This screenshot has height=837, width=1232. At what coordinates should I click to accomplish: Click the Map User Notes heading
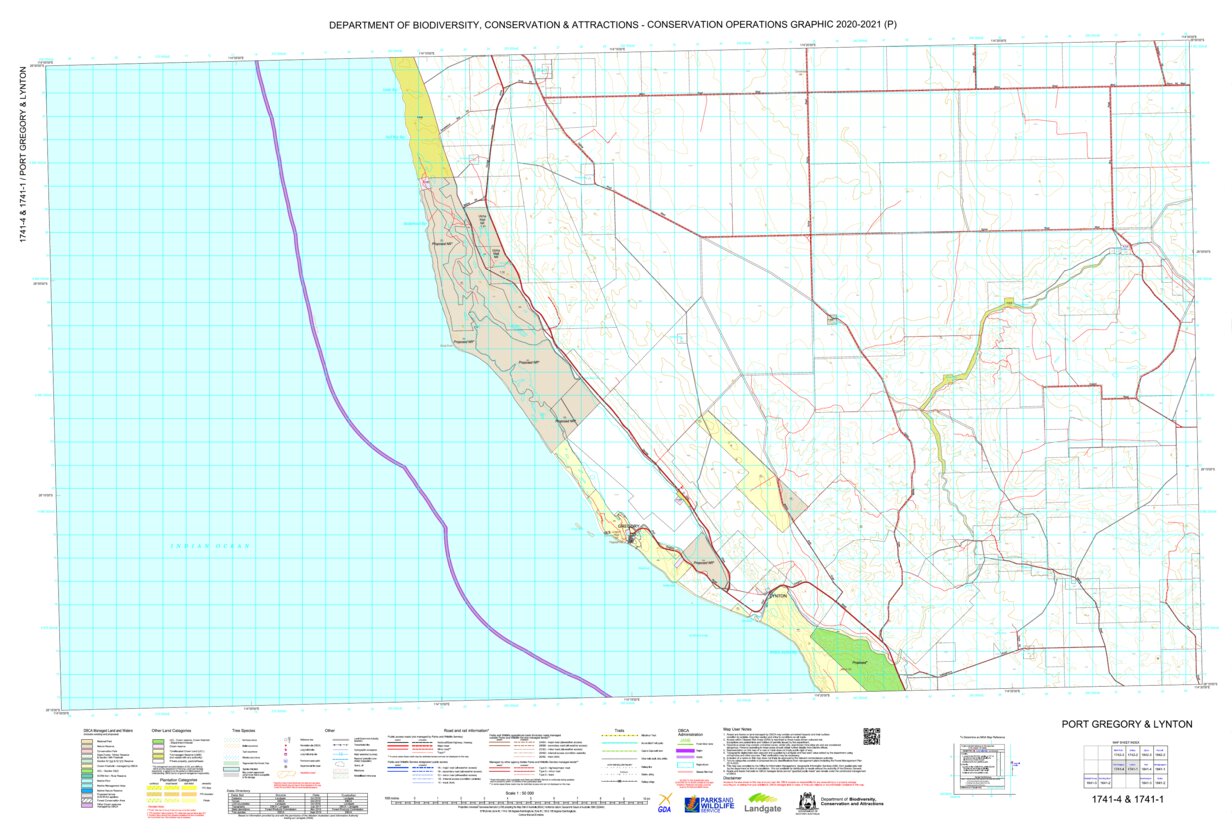[737, 729]
